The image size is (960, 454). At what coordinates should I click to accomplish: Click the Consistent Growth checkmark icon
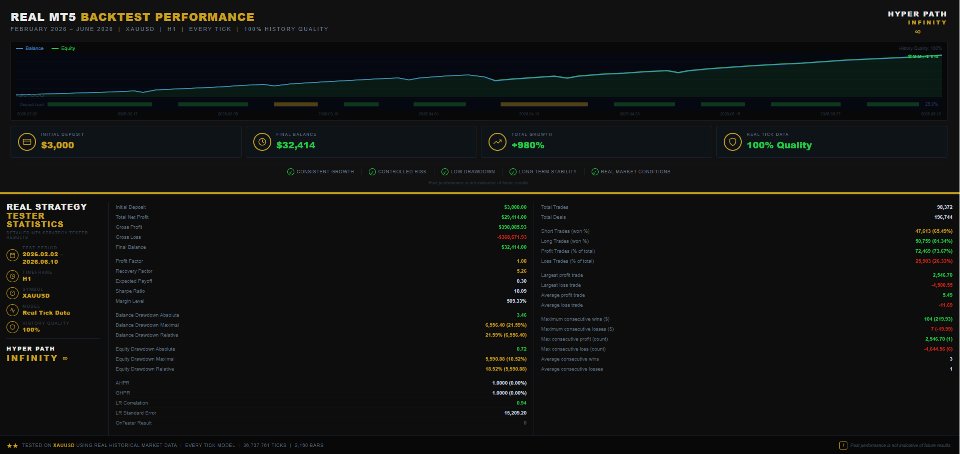click(x=290, y=172)
